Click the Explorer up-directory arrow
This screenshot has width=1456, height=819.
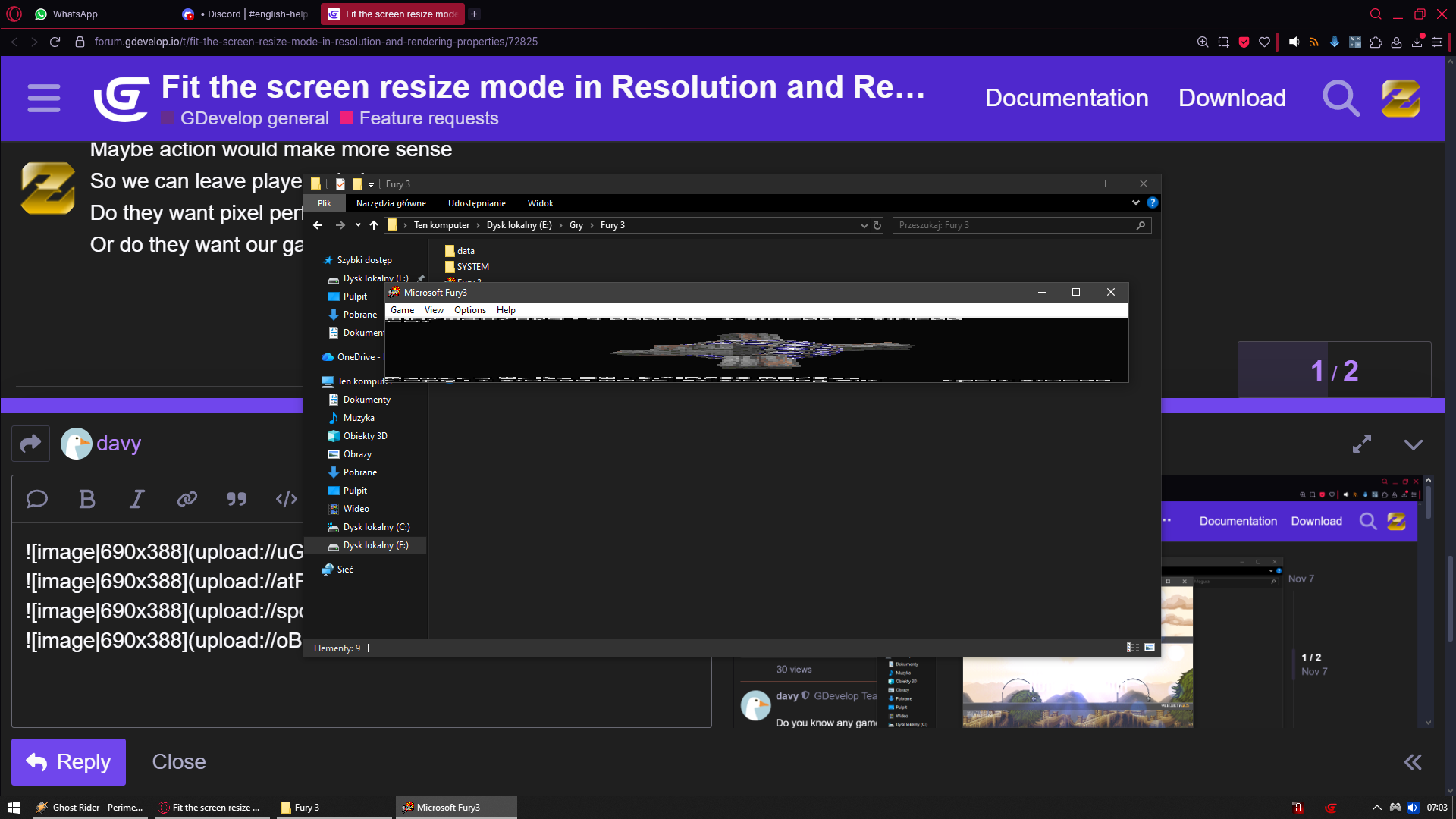[374, 225]
